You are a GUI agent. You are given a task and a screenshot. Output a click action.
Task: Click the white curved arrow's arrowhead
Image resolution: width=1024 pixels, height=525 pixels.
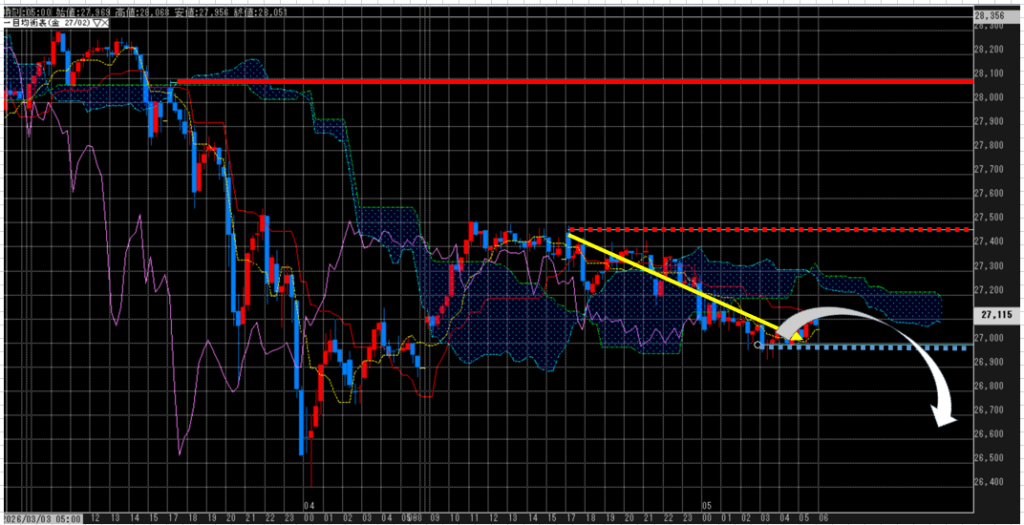coord(941,418)
